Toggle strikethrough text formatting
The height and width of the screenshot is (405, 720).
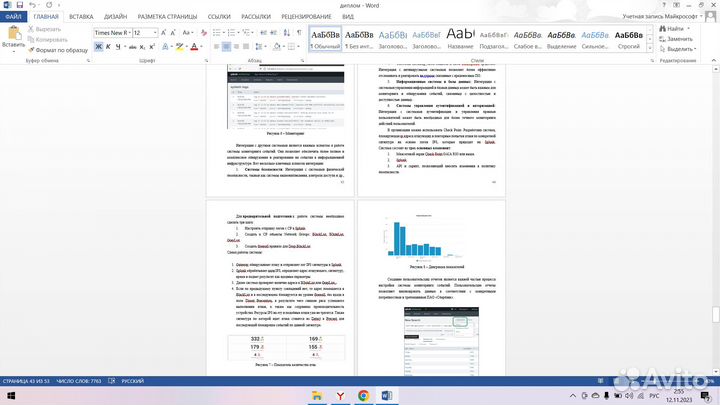[134, 47]
